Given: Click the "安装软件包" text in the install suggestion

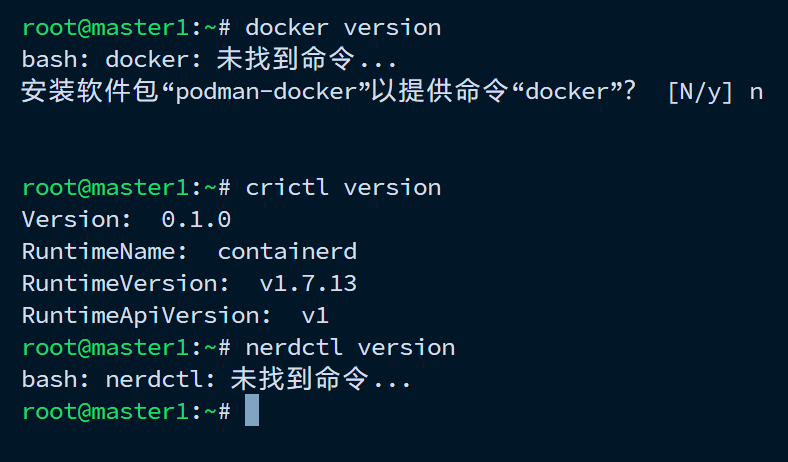Looking at the screenshot, I should coord(89,92).
